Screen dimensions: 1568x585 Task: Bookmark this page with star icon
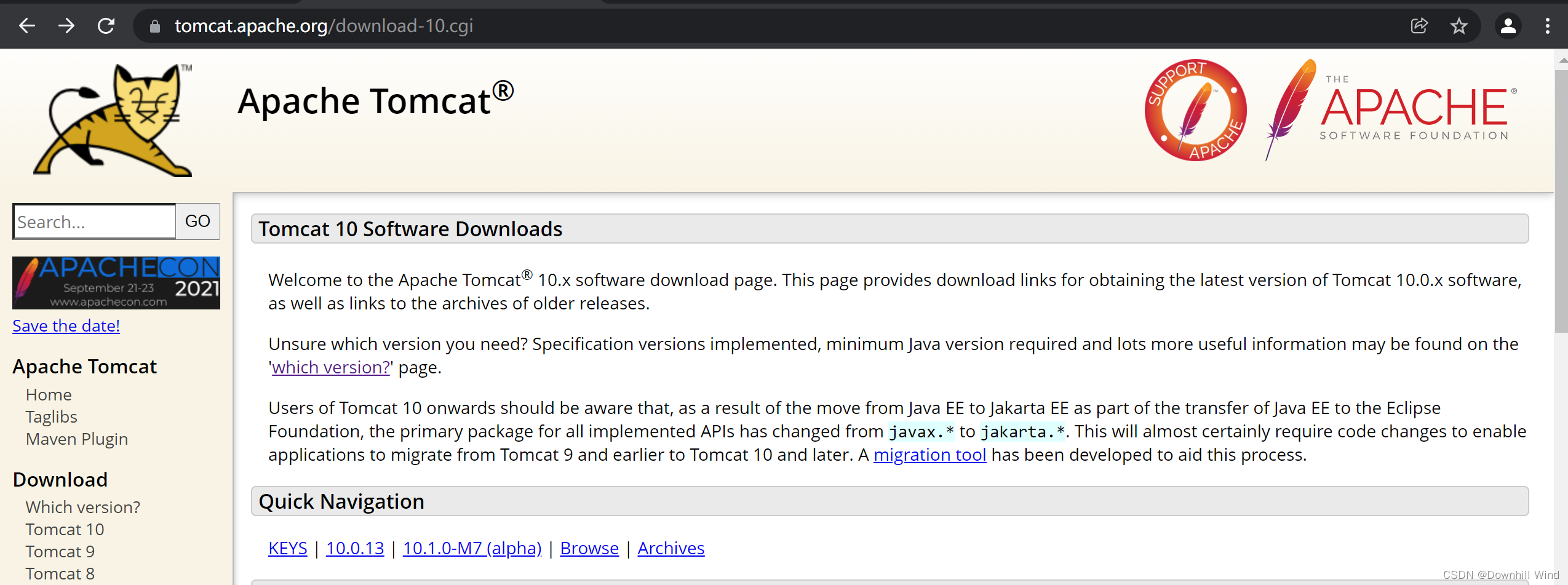pyautogui.click(x=1459, y=26)
